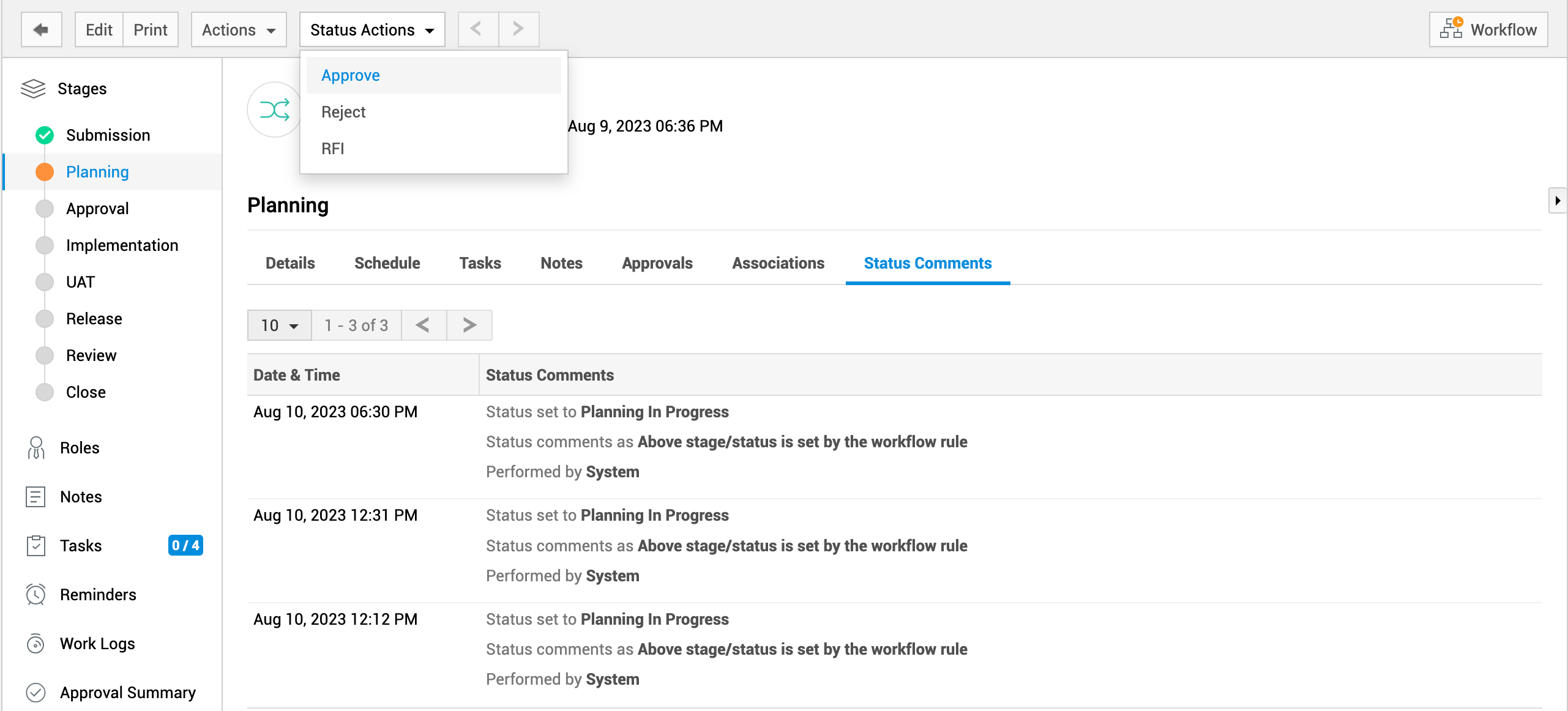Collapse the Status Actions dropdown
The image size is (1568, 711).
pyautogui.click(x=372, y=29)
